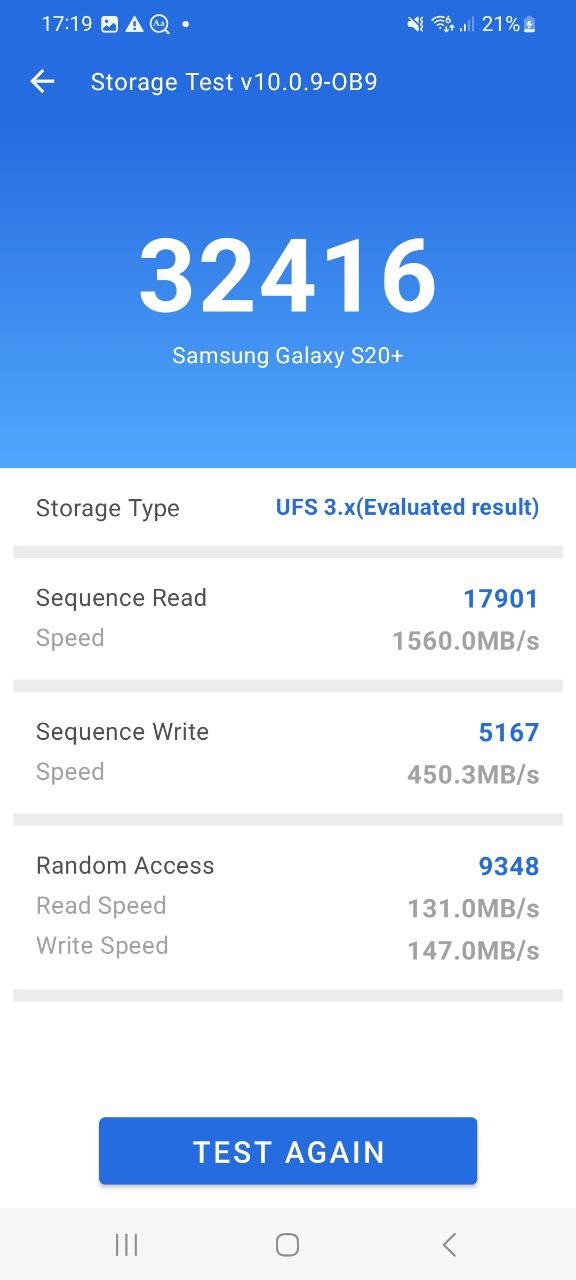Tap the battery indicator in status bar
This screenshot has height=1280, width=576.
click(530, 24)
